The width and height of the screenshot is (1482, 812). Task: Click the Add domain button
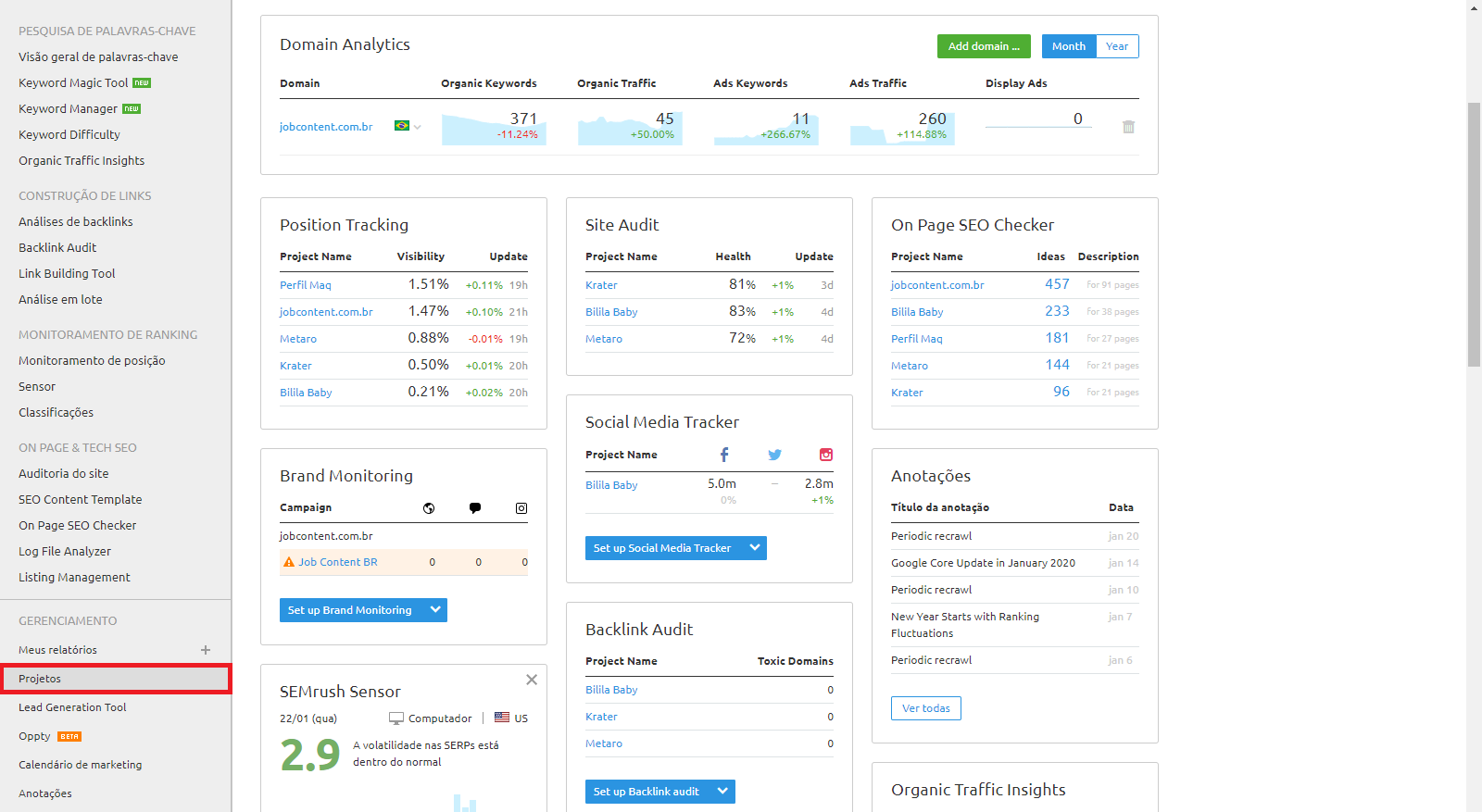[x=984, y=46]
